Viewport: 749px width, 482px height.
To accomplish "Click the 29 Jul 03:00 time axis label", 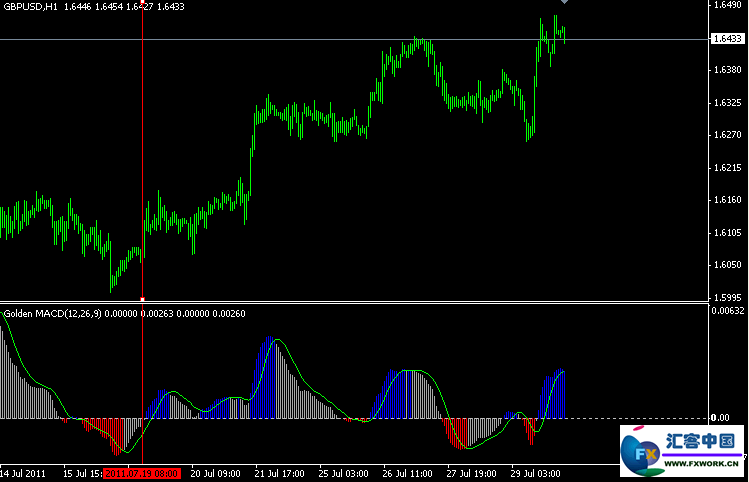I will pyautogui.click(x=536, y=473).
